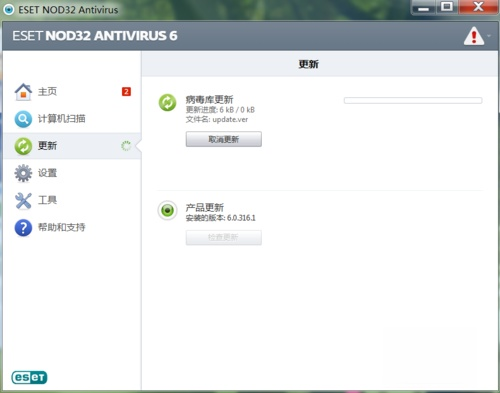This screenshot has height=393, width=500.
Task: Close the ESET window
Action: pos(479,7)
